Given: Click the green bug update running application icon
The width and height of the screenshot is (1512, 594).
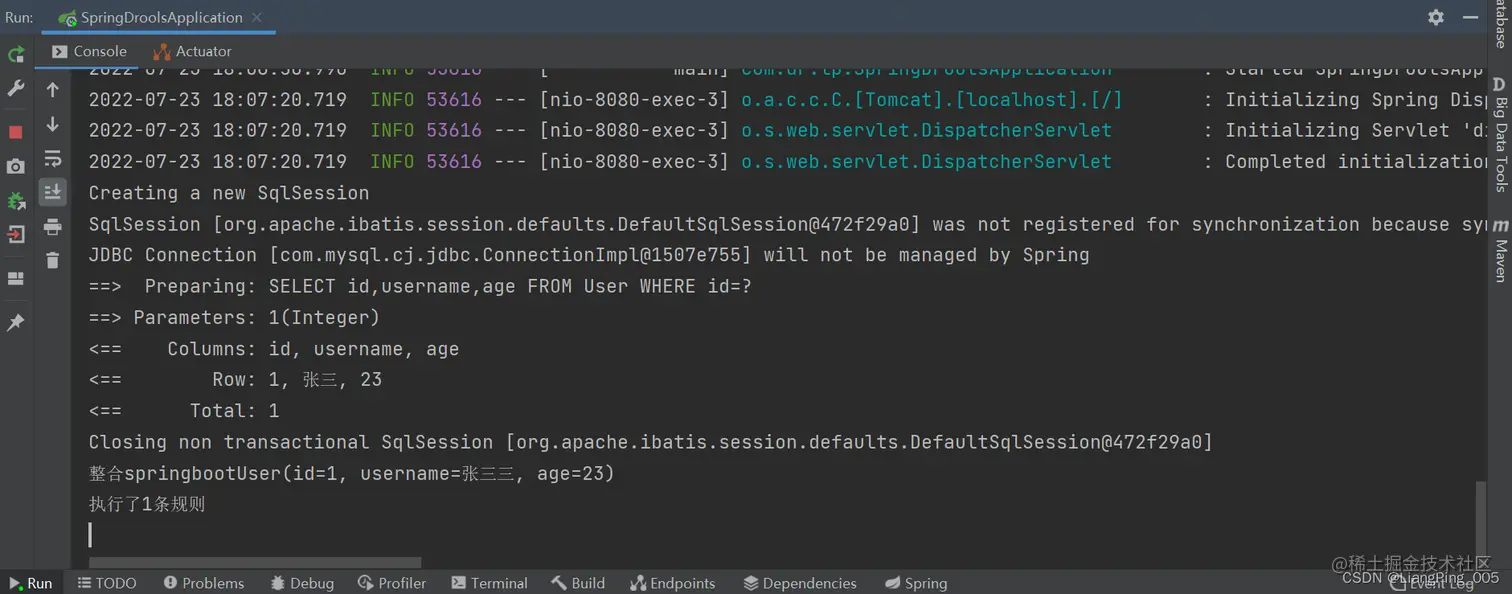Looking at the screenshot, I should [16, 201].
